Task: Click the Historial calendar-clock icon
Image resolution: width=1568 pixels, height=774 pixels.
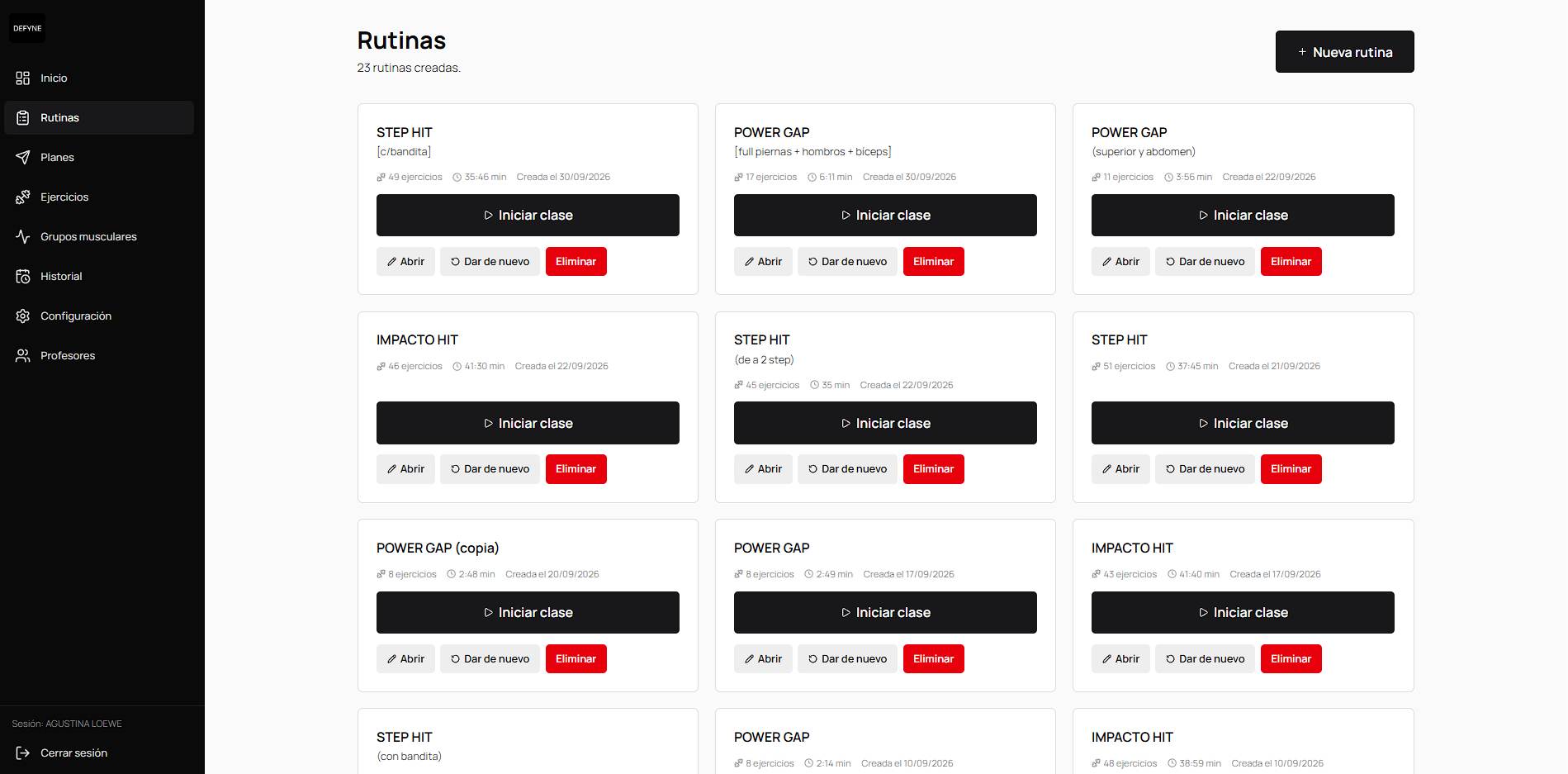Action: tap(23, 276)
